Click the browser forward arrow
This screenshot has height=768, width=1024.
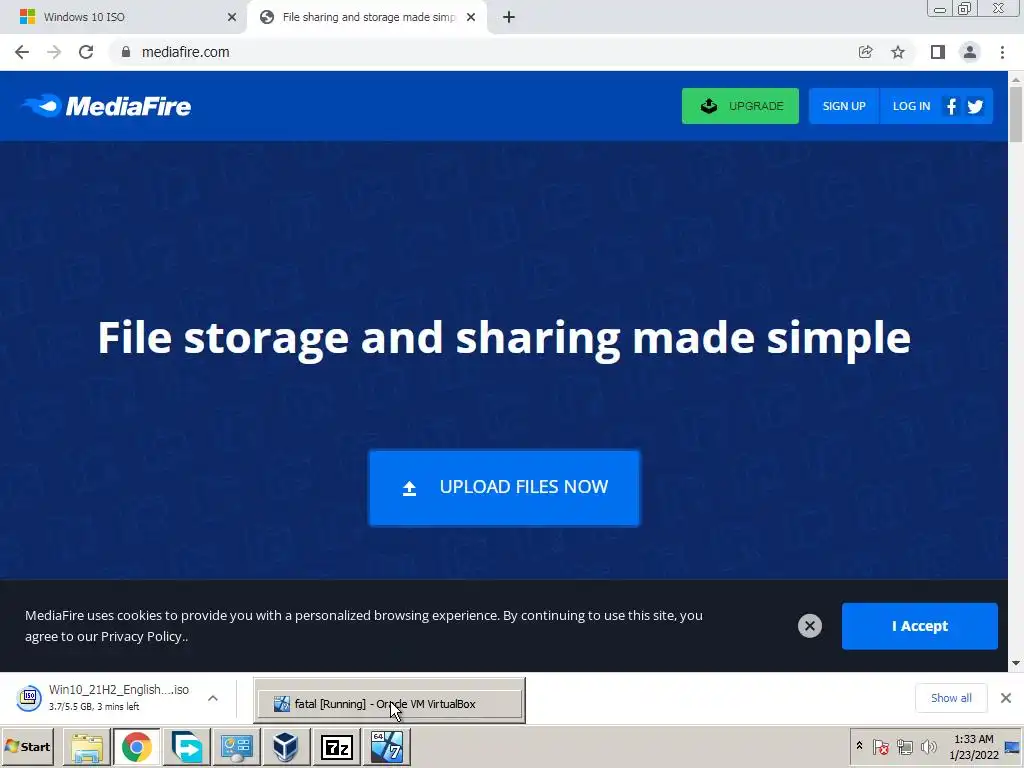pyautogui.click(x=54, y=52)
